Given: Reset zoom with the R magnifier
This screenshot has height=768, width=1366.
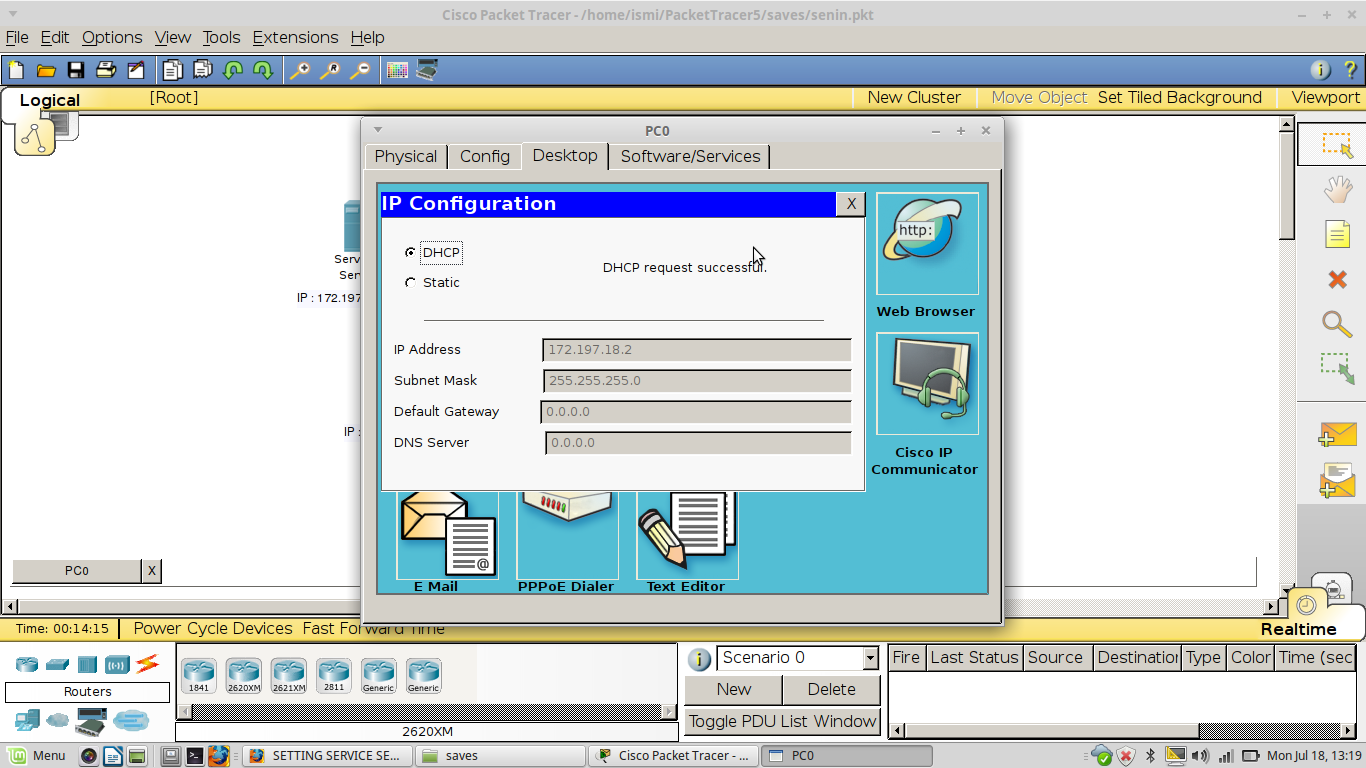Looking at the screenshot, I should 329,70.
